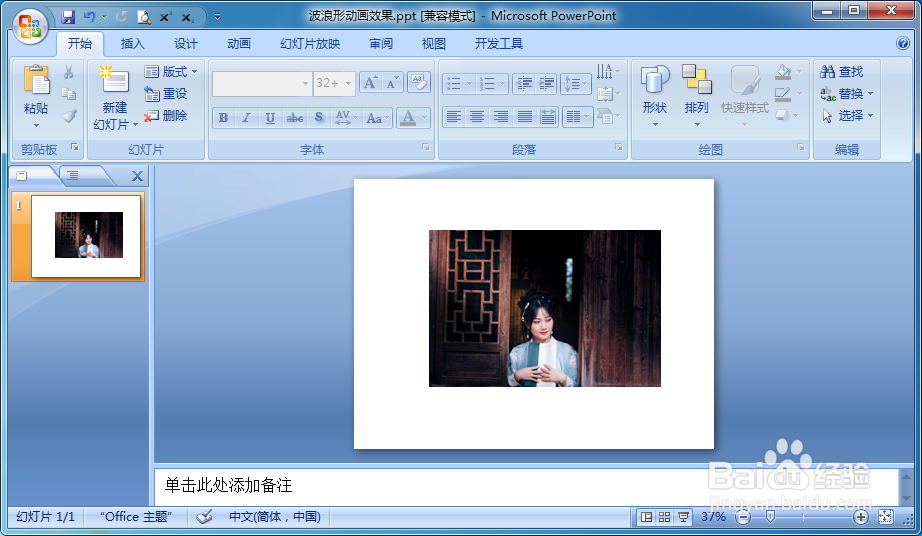Align text right
This screenshot has width=922, height=536.
(500, 117)
